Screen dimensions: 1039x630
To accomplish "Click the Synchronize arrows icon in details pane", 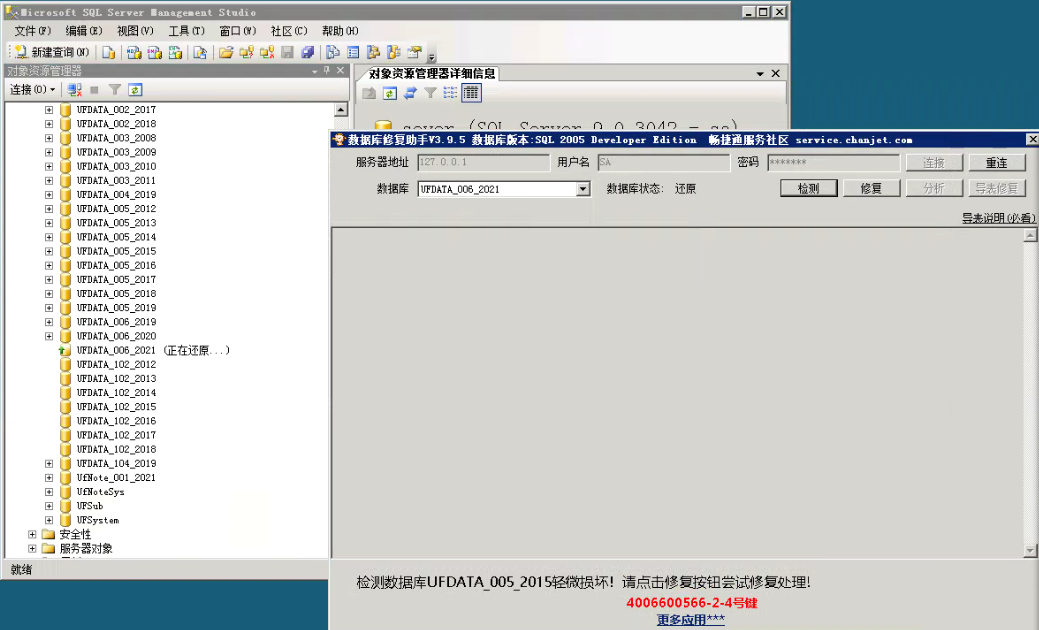I will coord(410,93).
